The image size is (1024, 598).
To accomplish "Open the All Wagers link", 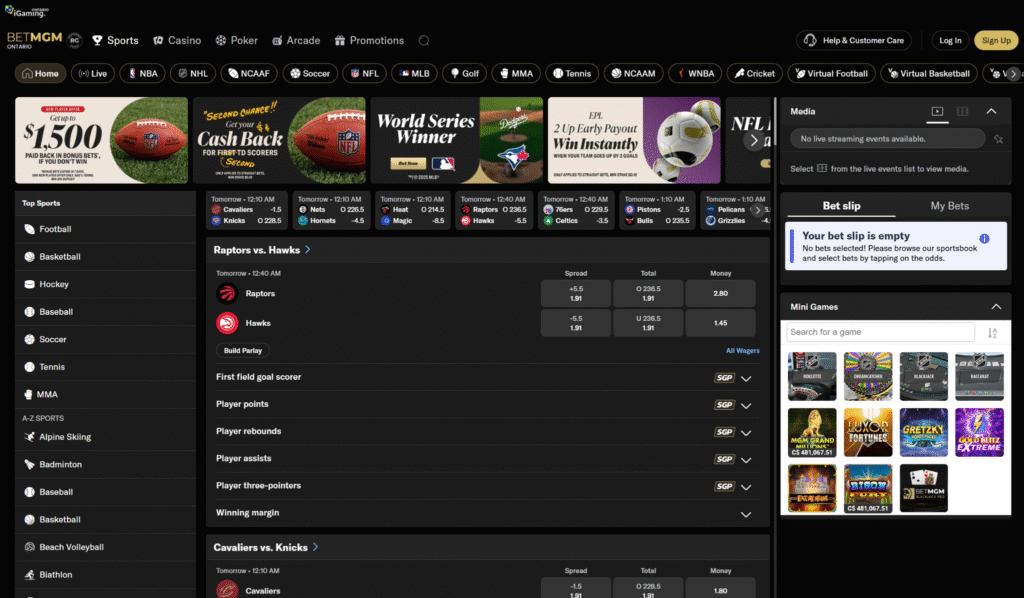I will pos(743,351).
